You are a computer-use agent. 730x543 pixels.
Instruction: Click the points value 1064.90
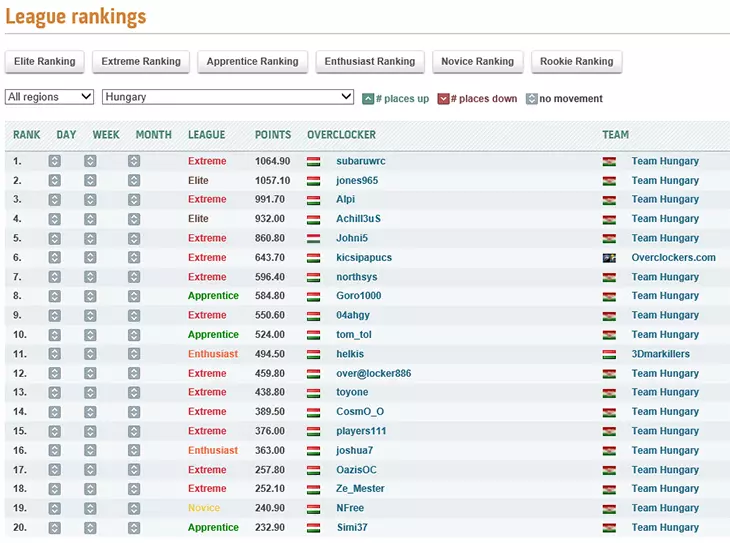point(272,161)
